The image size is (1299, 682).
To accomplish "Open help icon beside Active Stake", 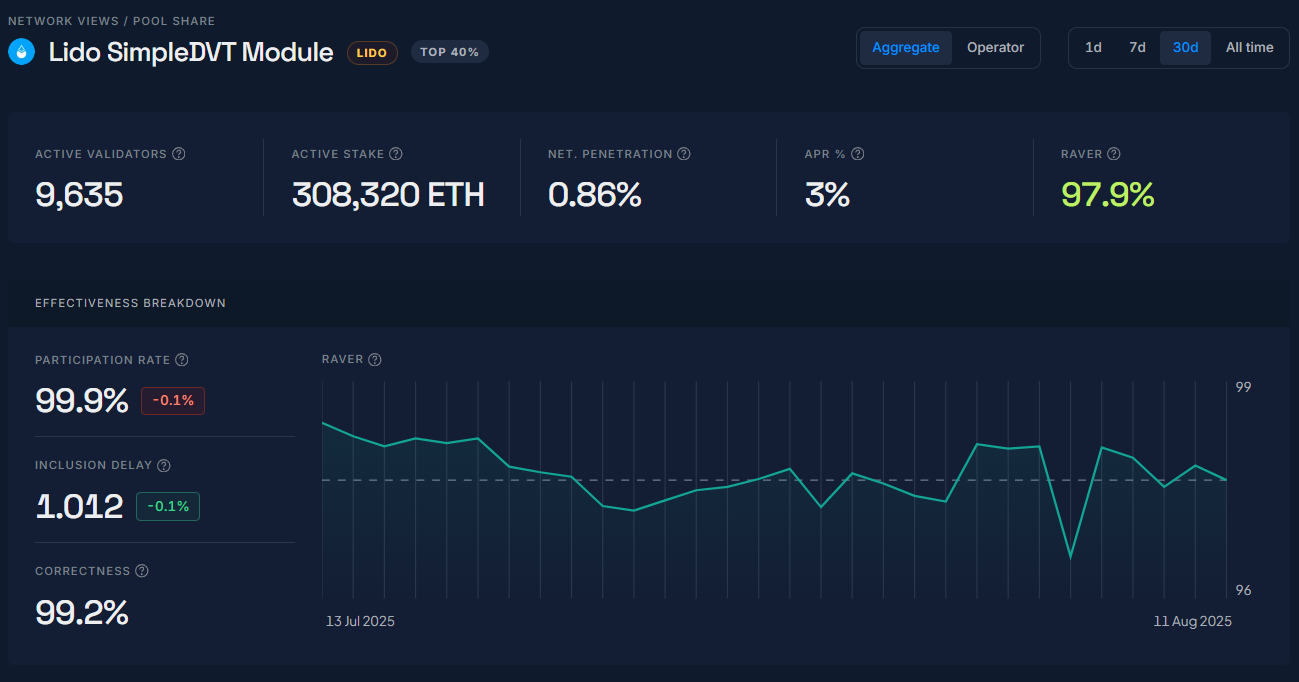I will (x=396, y=154).
